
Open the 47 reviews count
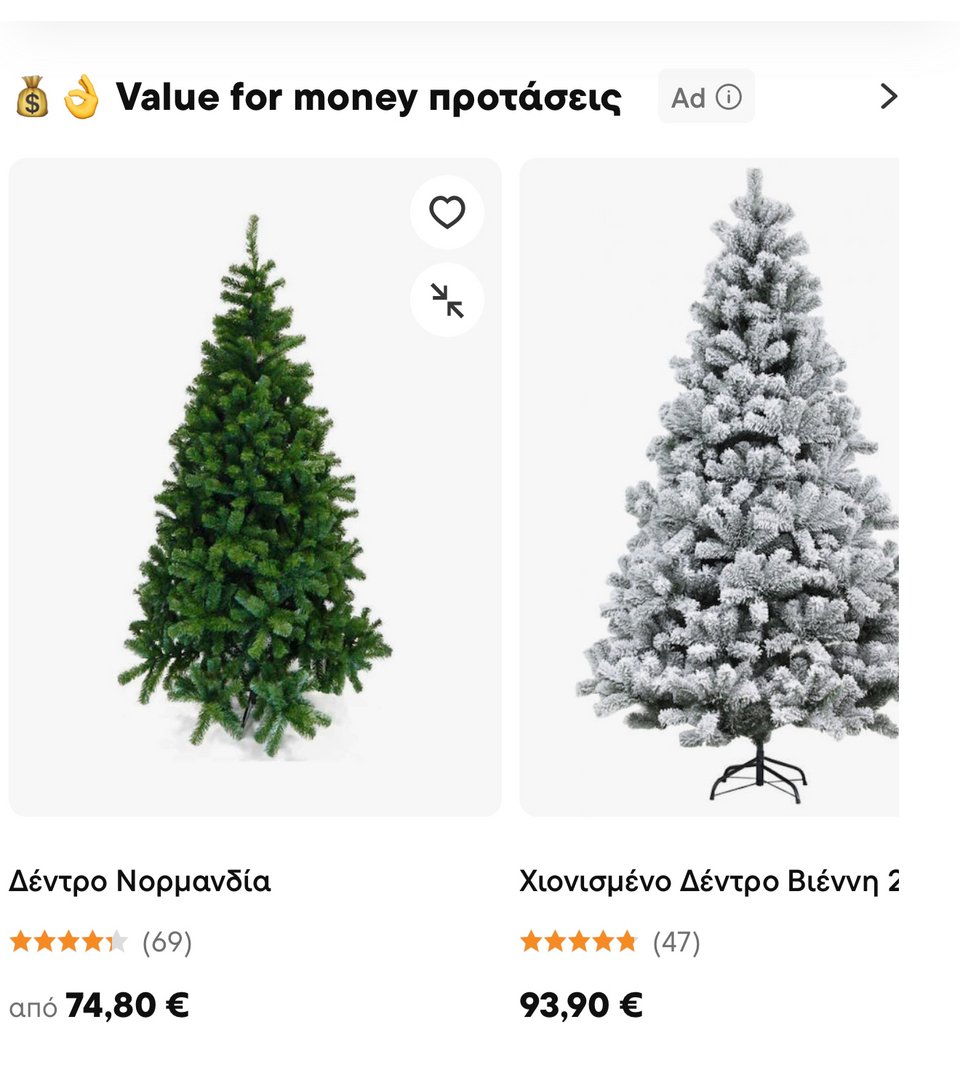(x=677, y=942)
